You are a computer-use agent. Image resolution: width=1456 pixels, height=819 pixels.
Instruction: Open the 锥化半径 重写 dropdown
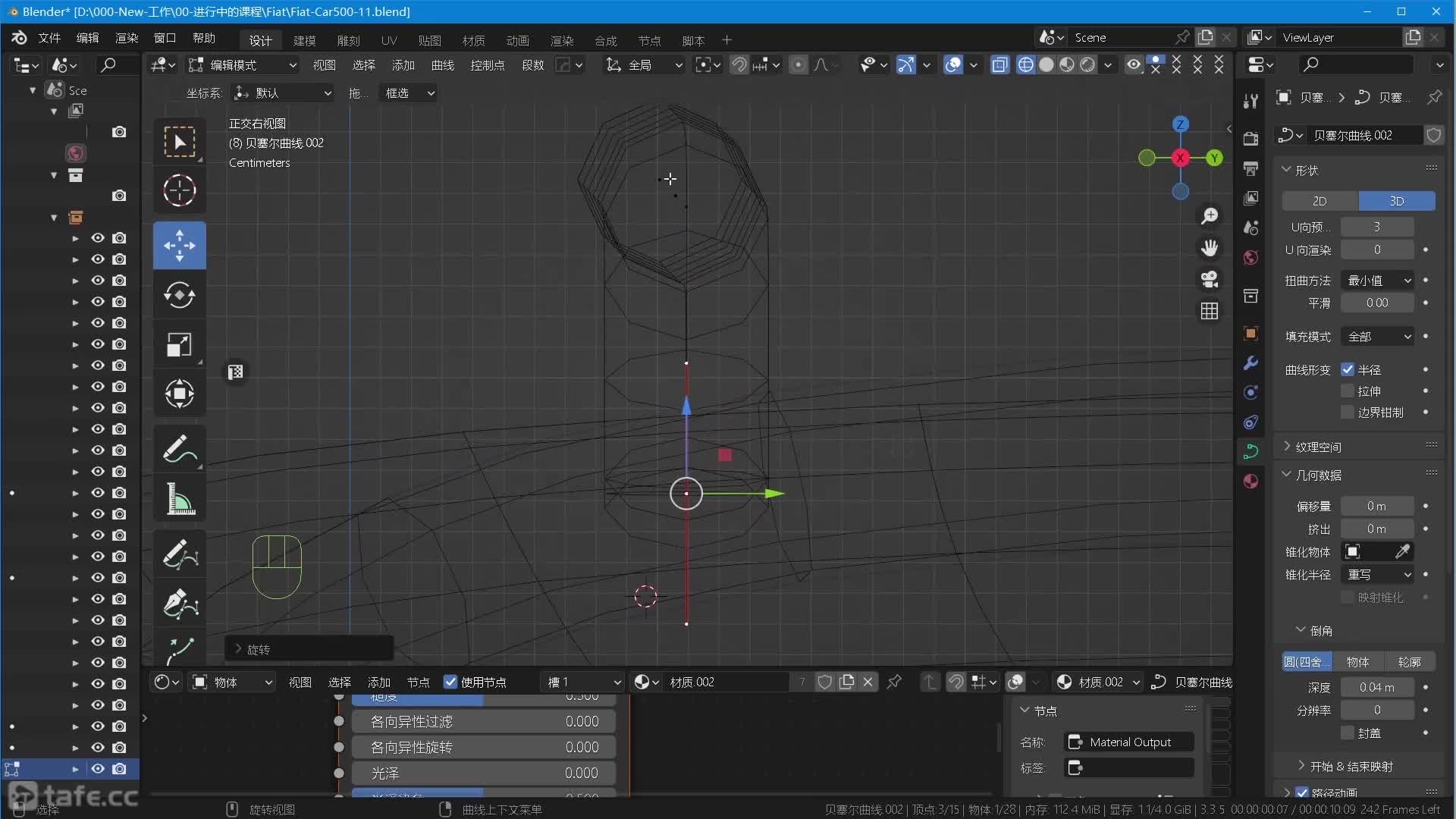click(x=1377, y=575)
